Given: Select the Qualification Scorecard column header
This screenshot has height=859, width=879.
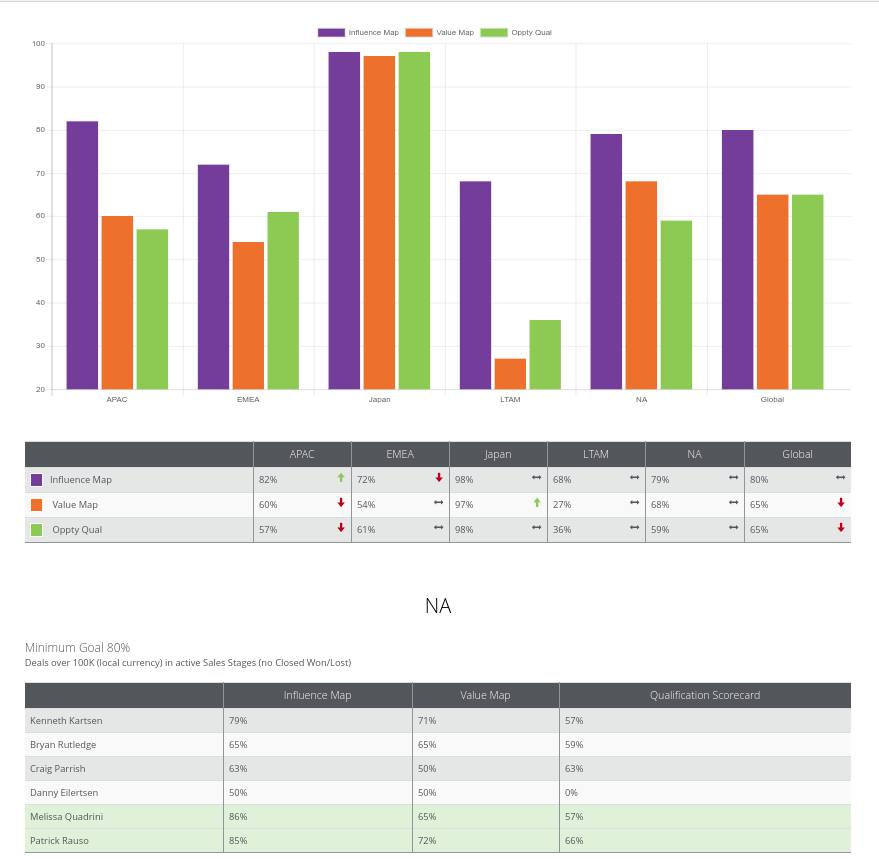Looking at the screenshot, I should (705, 695).
